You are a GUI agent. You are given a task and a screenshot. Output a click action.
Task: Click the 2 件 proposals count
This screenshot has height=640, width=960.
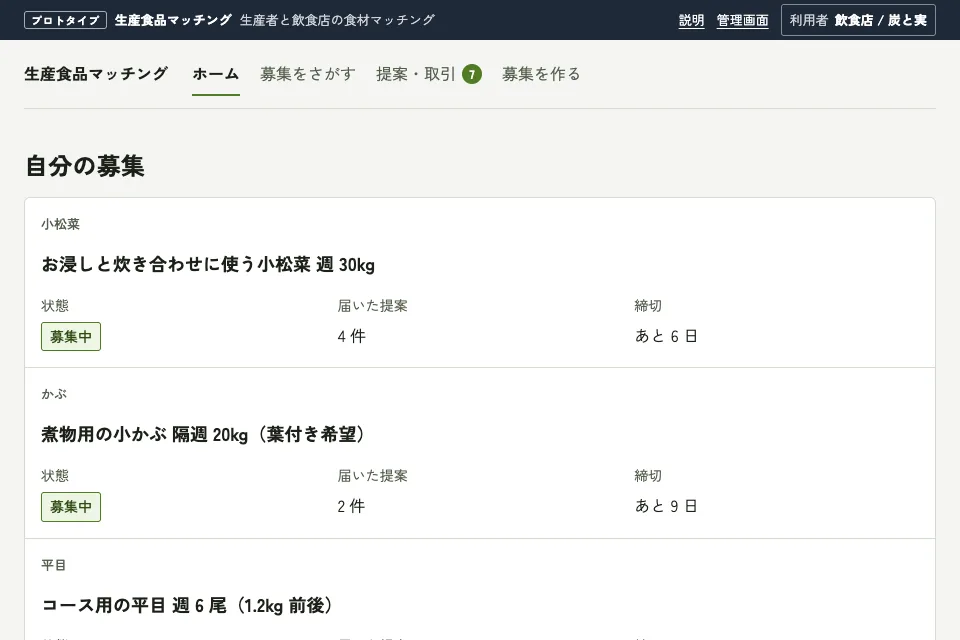click(x=351, y=506)
